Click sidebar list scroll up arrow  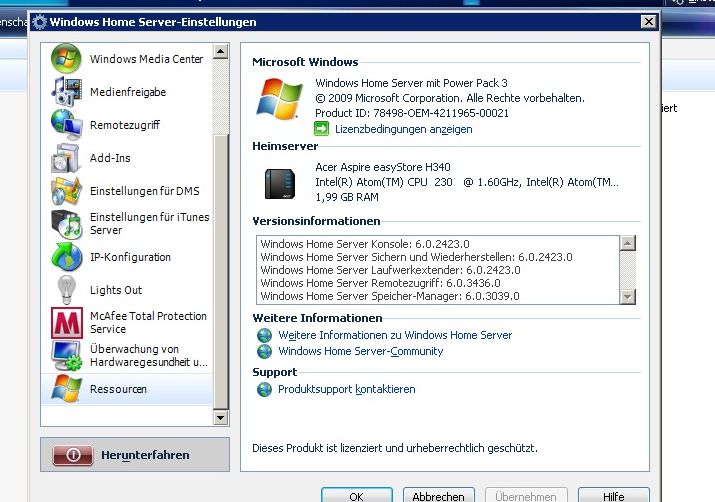(x=221, y=51)
